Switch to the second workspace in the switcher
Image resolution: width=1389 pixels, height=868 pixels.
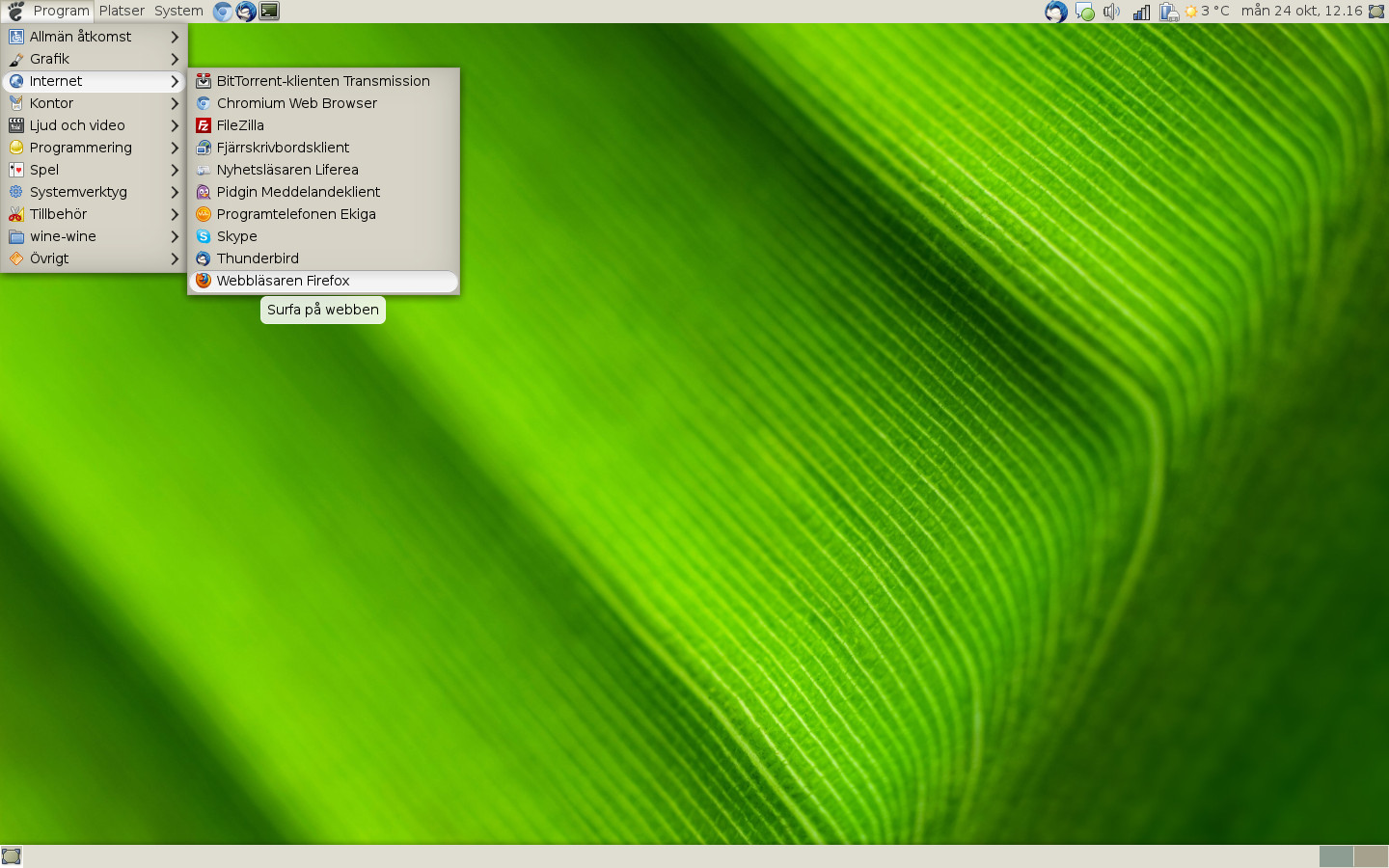pos(1371,856)
